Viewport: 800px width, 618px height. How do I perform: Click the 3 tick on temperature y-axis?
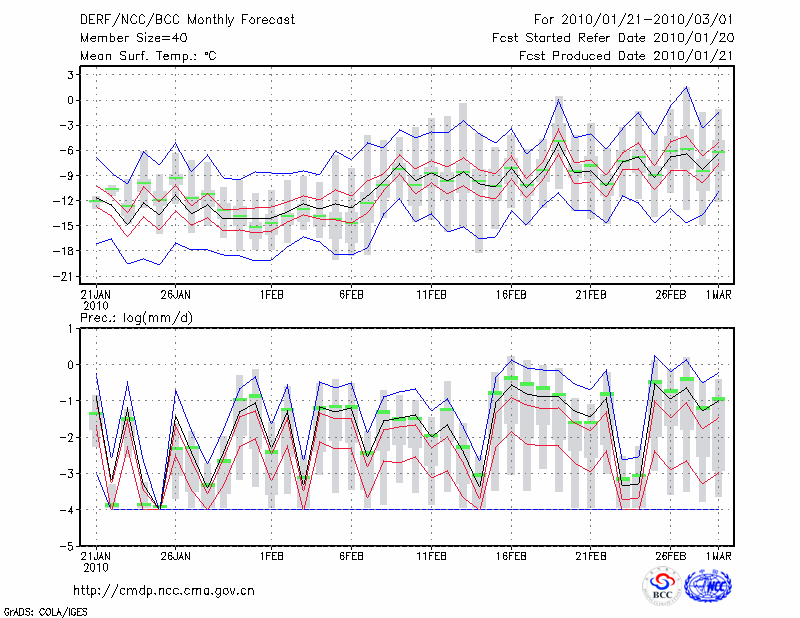[x=70, y=75]
